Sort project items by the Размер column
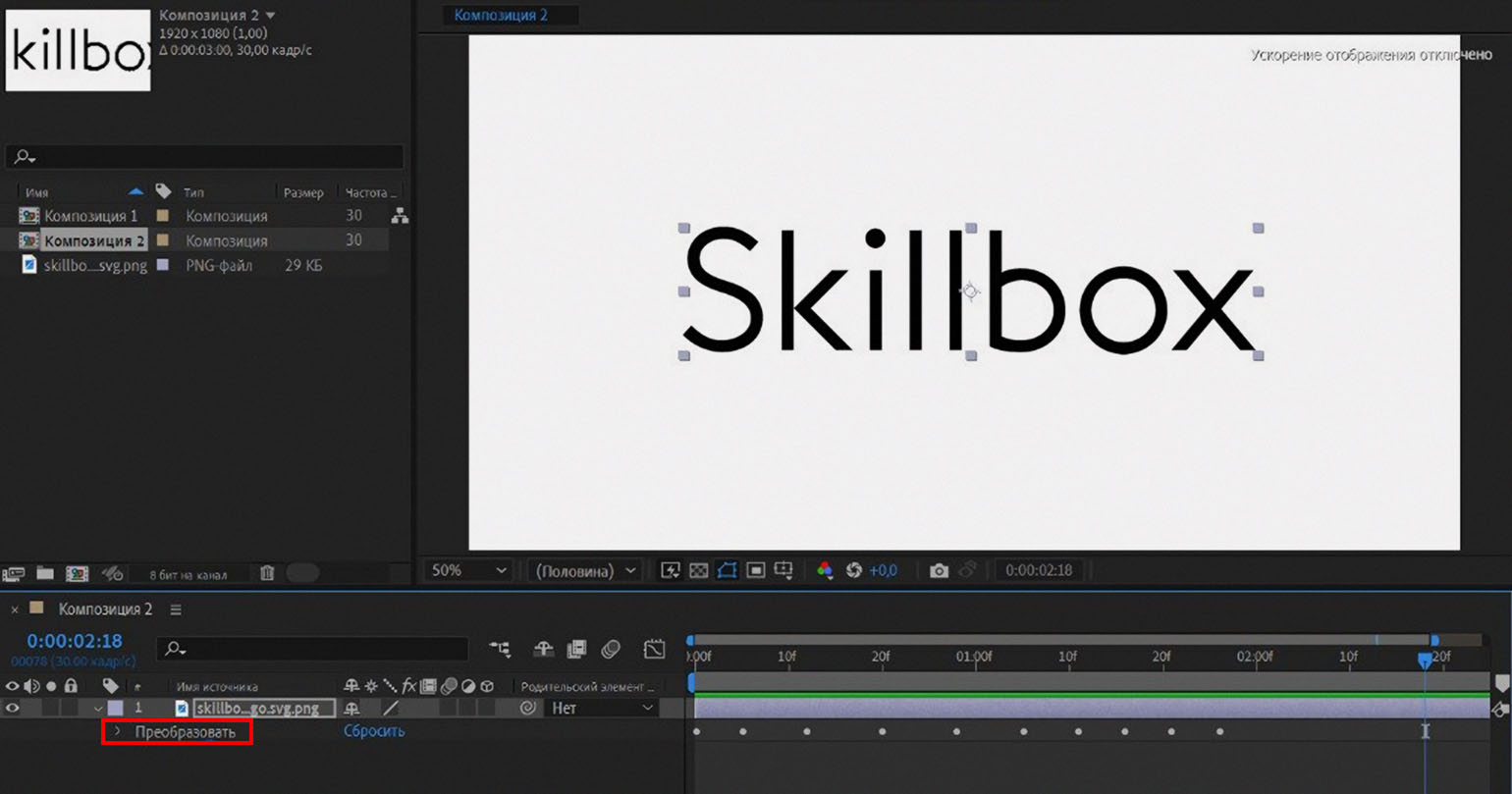The height and width of the screenshot is (794, 1512). (303, 192)
